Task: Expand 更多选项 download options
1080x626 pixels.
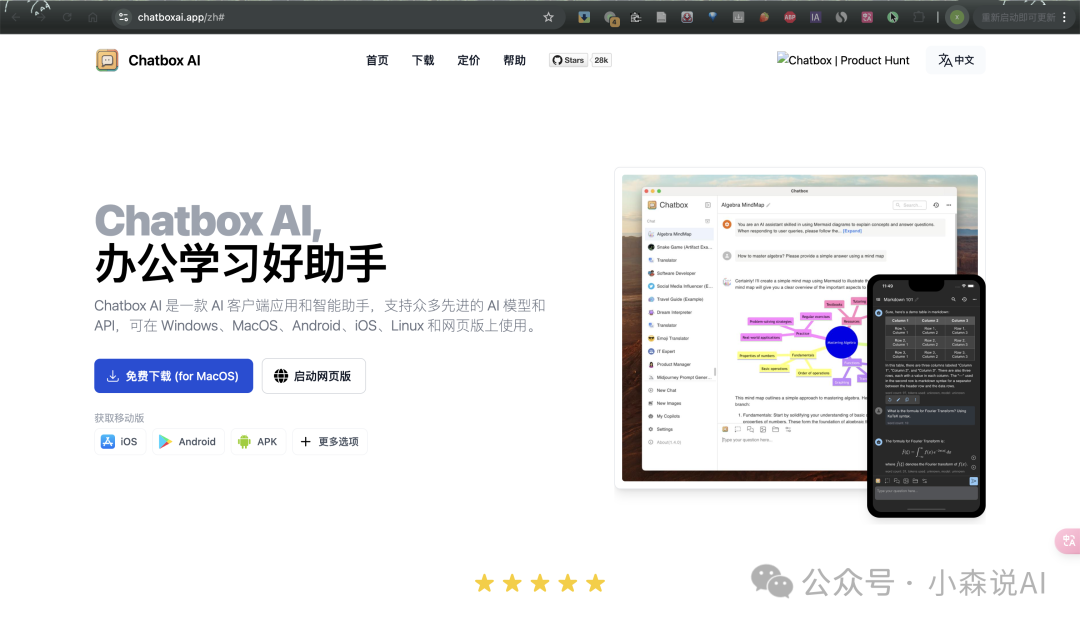Action: click(330, 441)
